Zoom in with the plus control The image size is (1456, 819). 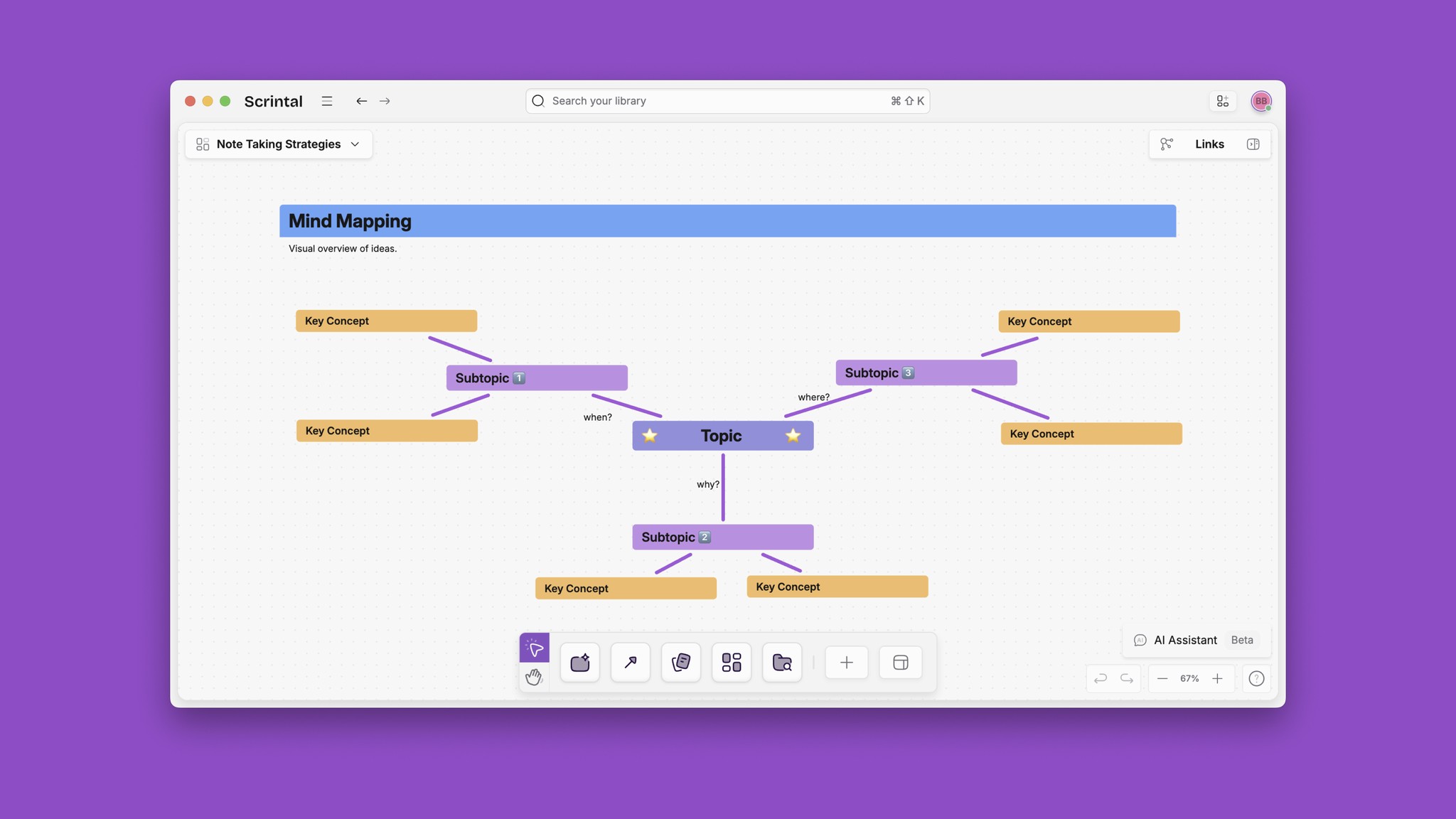(1217, 678)
